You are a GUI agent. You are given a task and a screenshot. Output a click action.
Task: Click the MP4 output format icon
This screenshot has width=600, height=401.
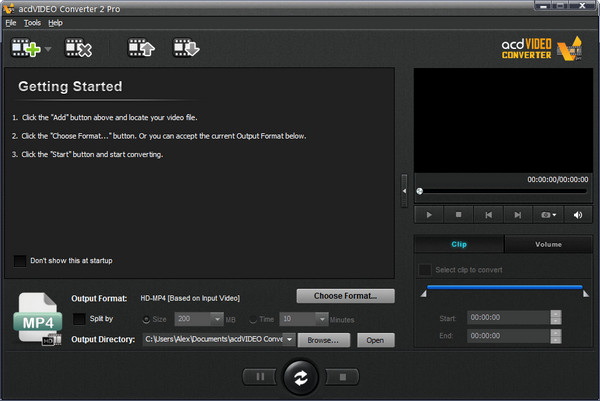tap(39, 320)
